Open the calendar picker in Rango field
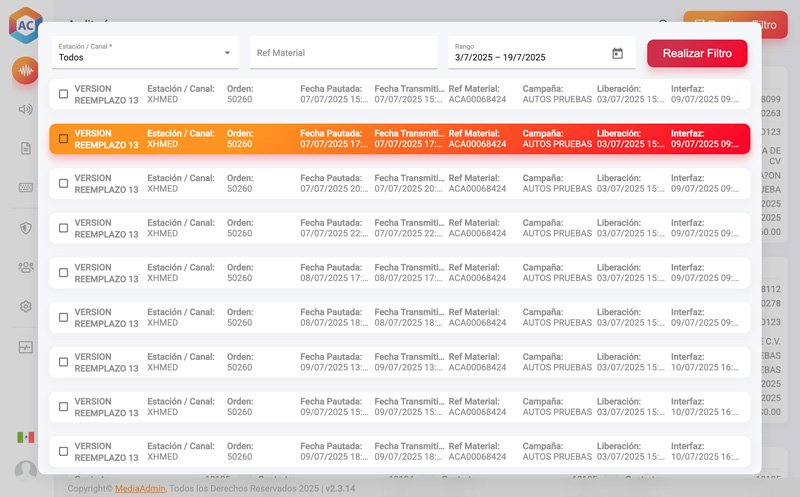This screenshot has height=497, width=800. 617,54
